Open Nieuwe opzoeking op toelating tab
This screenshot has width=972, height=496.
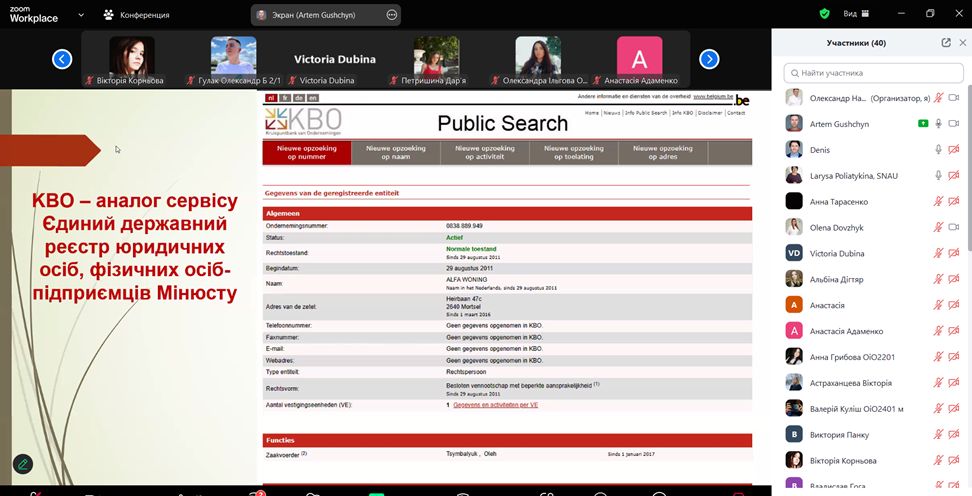pos(574,153)
